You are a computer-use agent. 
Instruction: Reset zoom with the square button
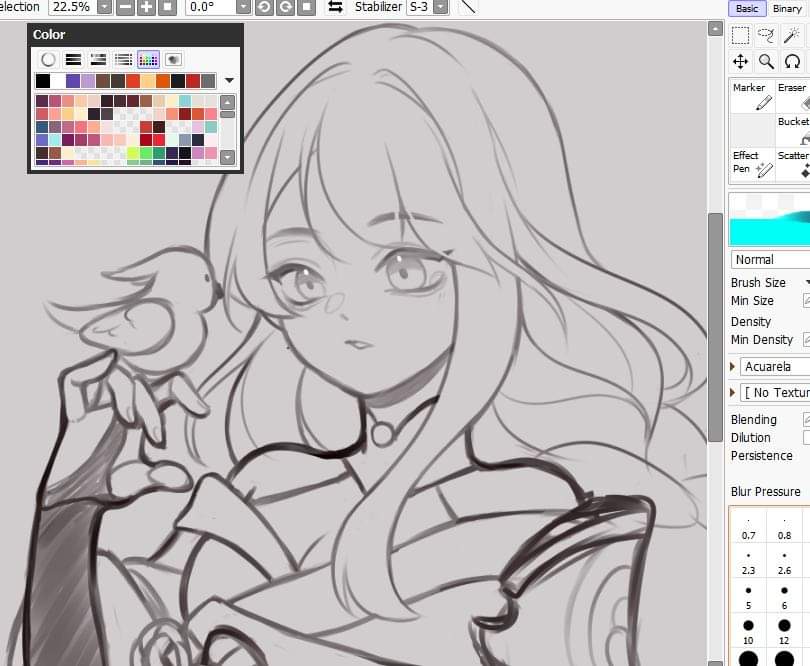(167, 7)
